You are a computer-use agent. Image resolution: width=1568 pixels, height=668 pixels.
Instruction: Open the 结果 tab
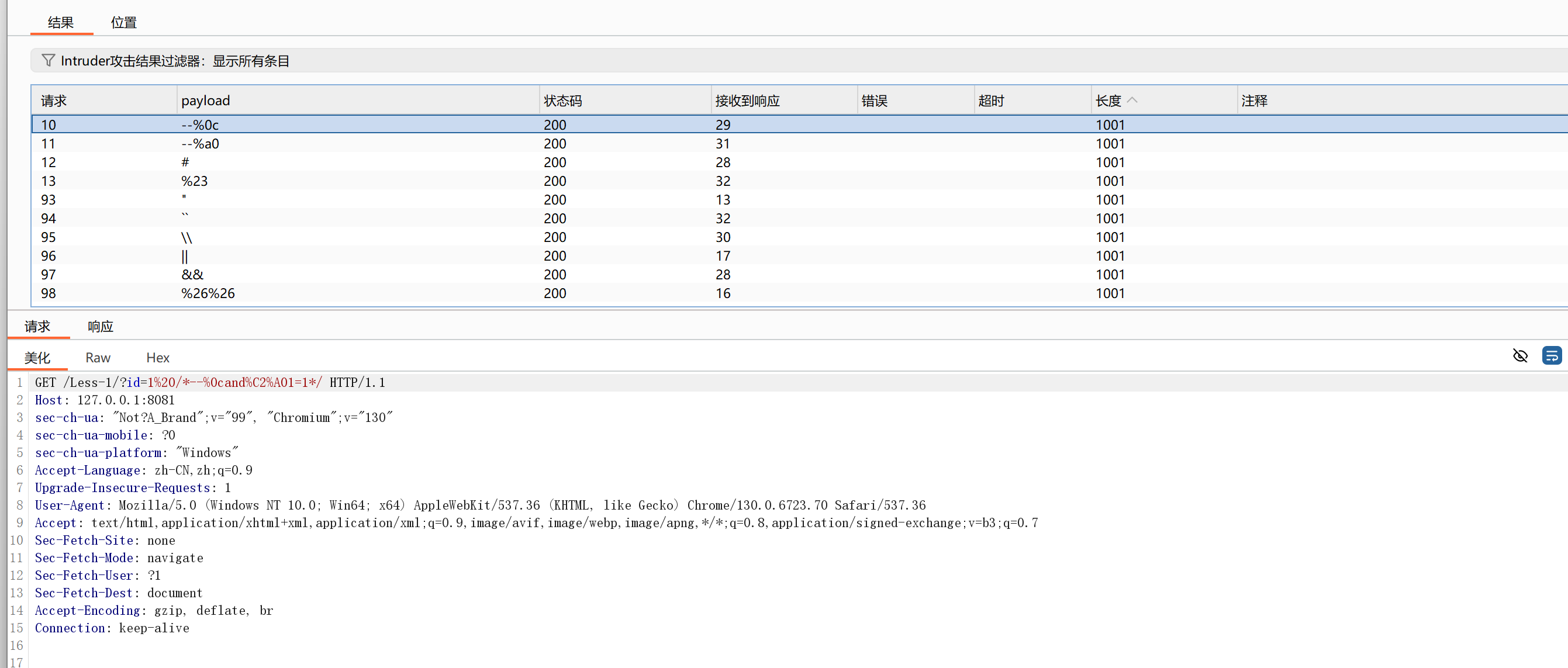[x=61, y=23]
